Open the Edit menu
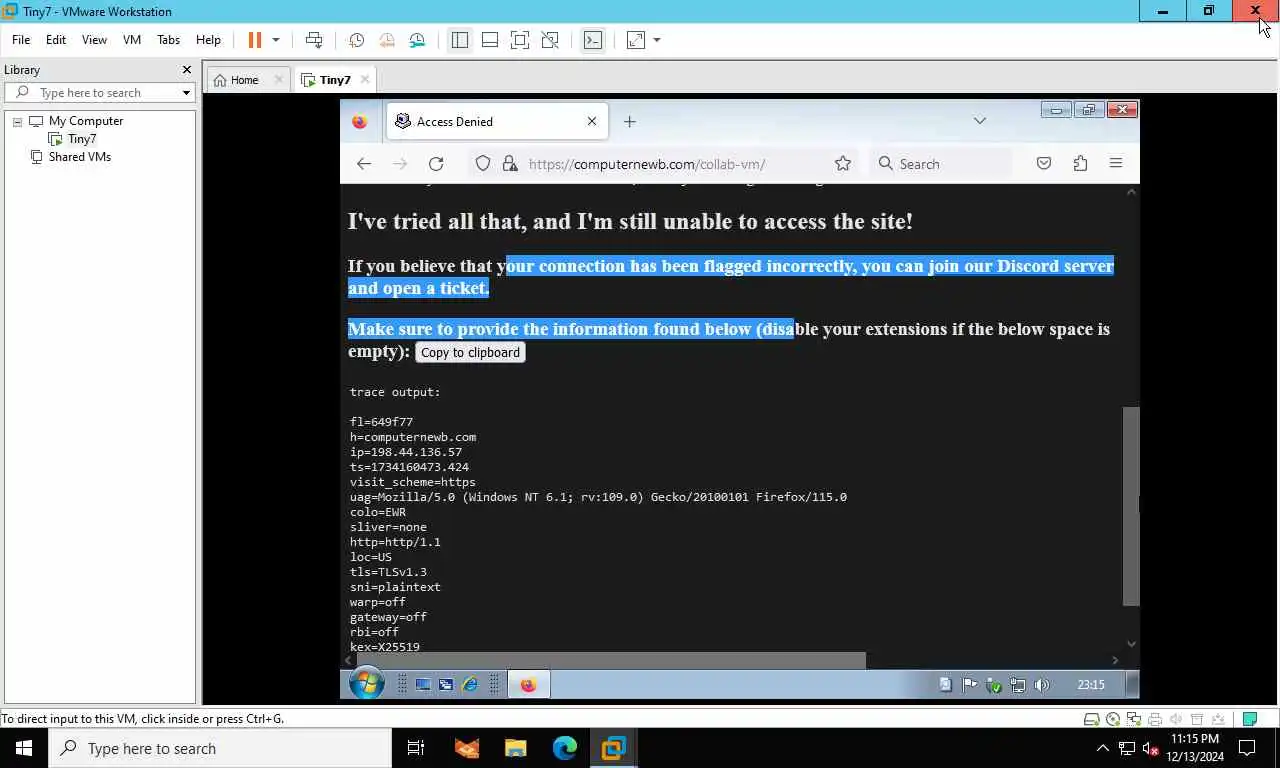The width and height of the screenshot is (1280, 768). pyautogui.click(x=56, y=40)
